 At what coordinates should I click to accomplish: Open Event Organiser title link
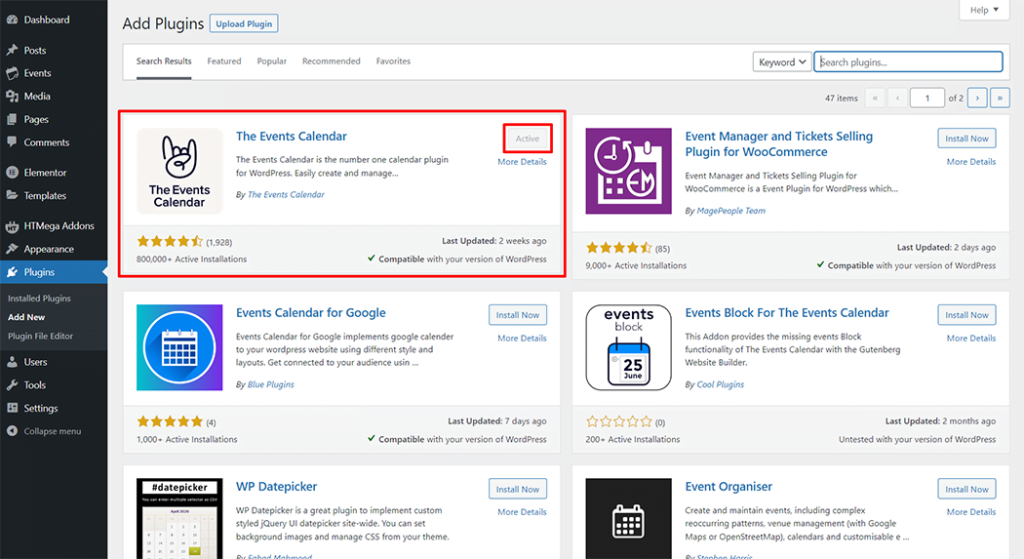click(x=728, y=487)
